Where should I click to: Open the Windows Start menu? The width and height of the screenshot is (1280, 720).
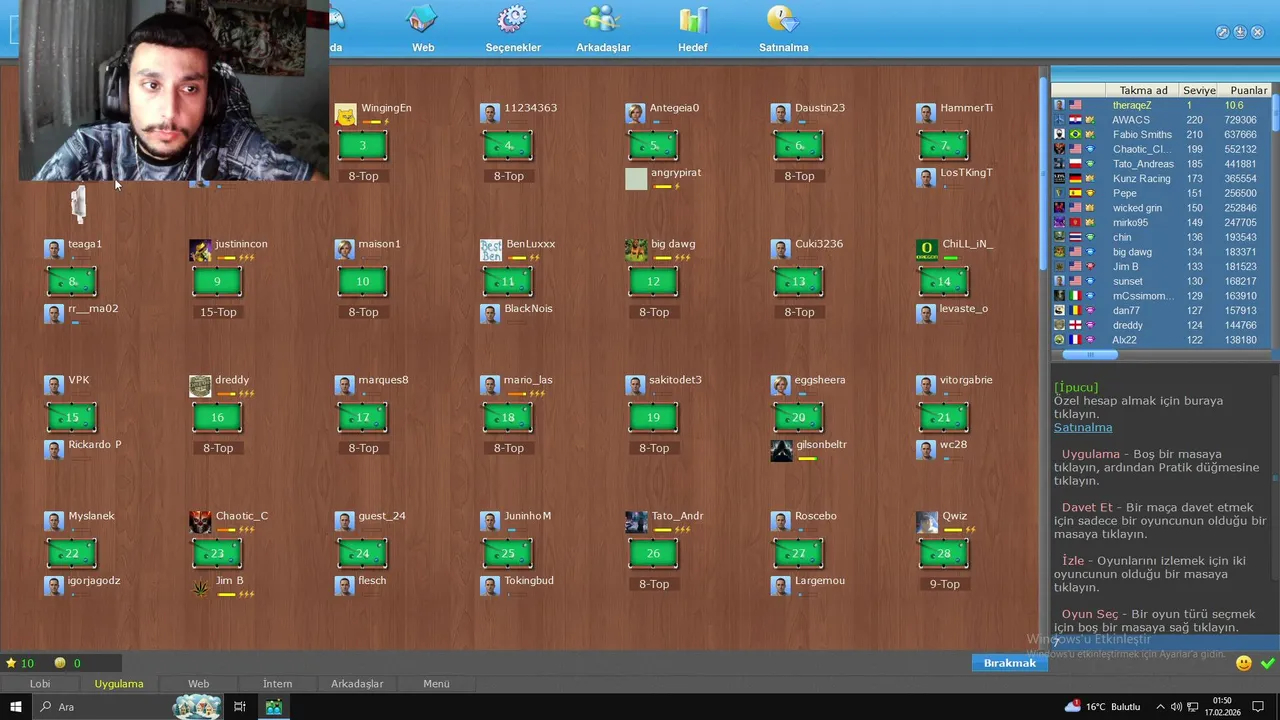[15, 707]
